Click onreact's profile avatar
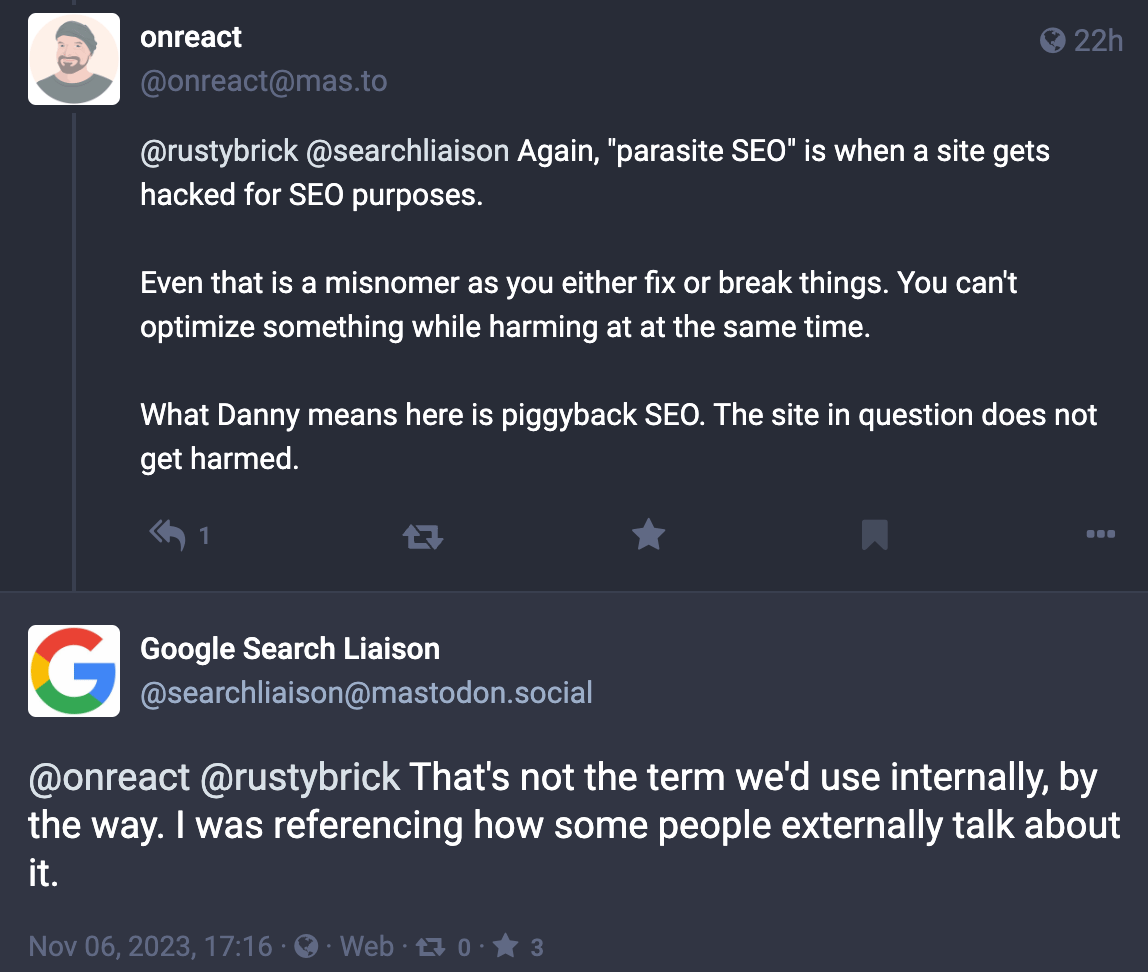Screen dimensions: 1148x972 coord(74,59)
